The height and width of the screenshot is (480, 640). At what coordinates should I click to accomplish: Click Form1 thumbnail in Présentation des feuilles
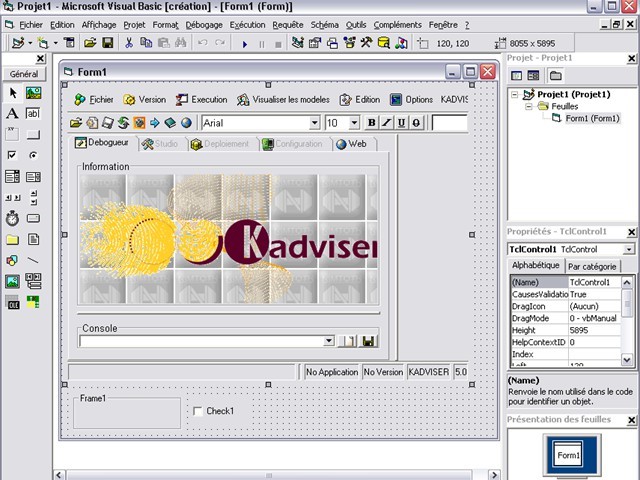click(x=569, y=454)
